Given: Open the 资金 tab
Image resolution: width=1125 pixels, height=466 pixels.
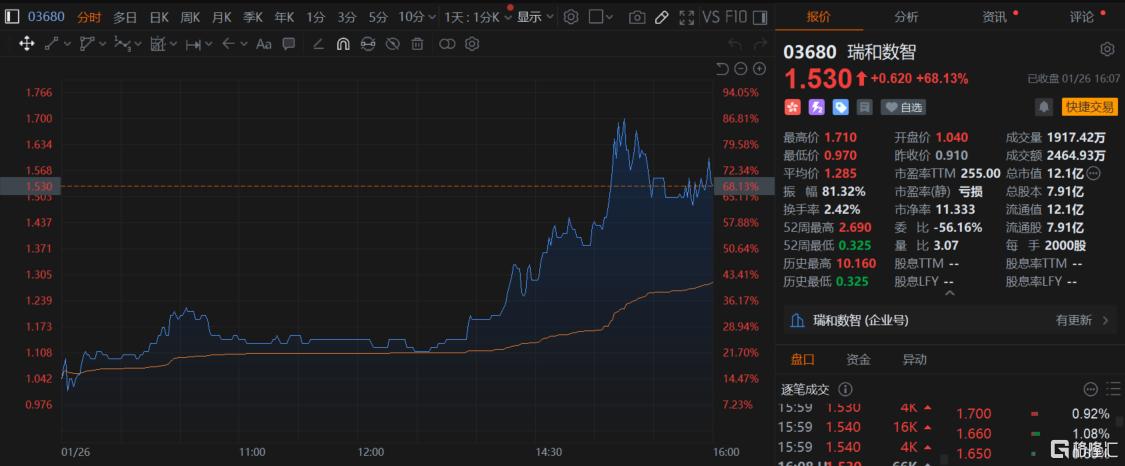Looking at the screenshot, I should point(858,360).
